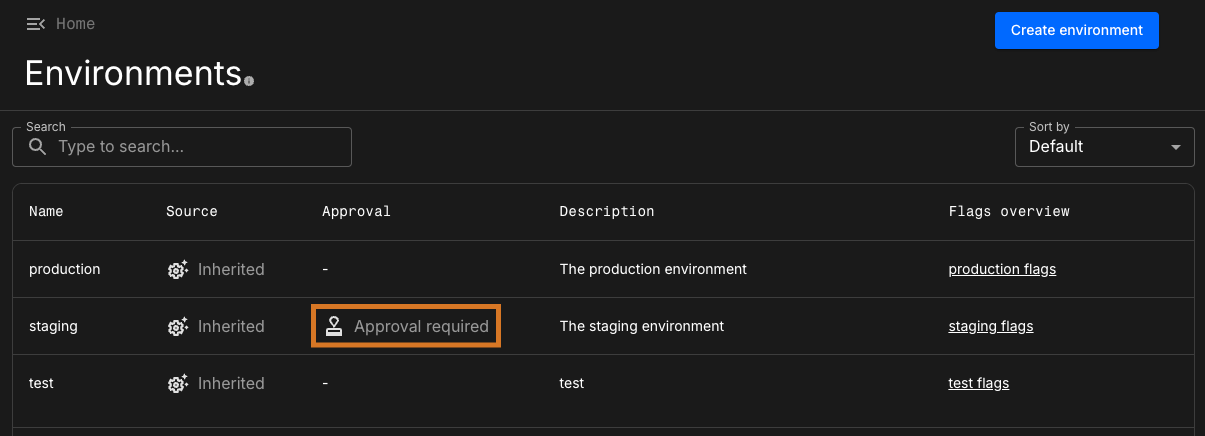
Task: Select the production environment name
Action: 65,269
